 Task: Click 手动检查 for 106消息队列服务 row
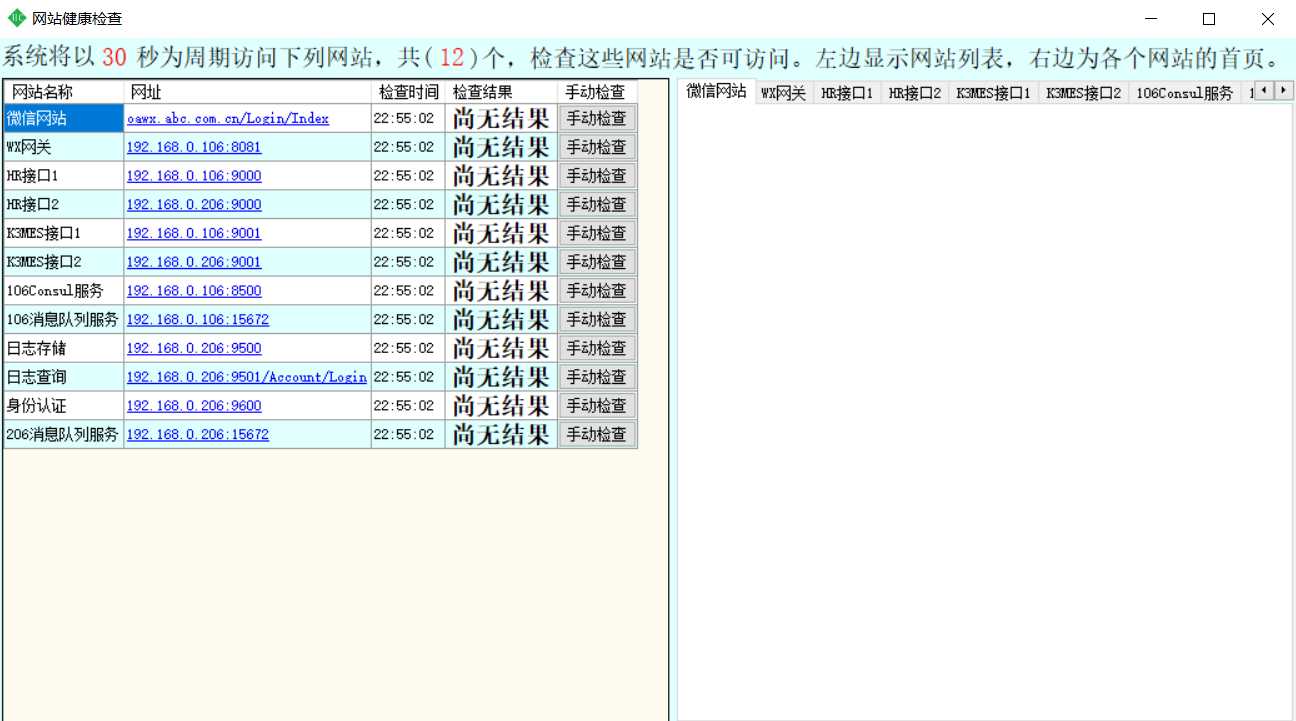coord(597,320)
